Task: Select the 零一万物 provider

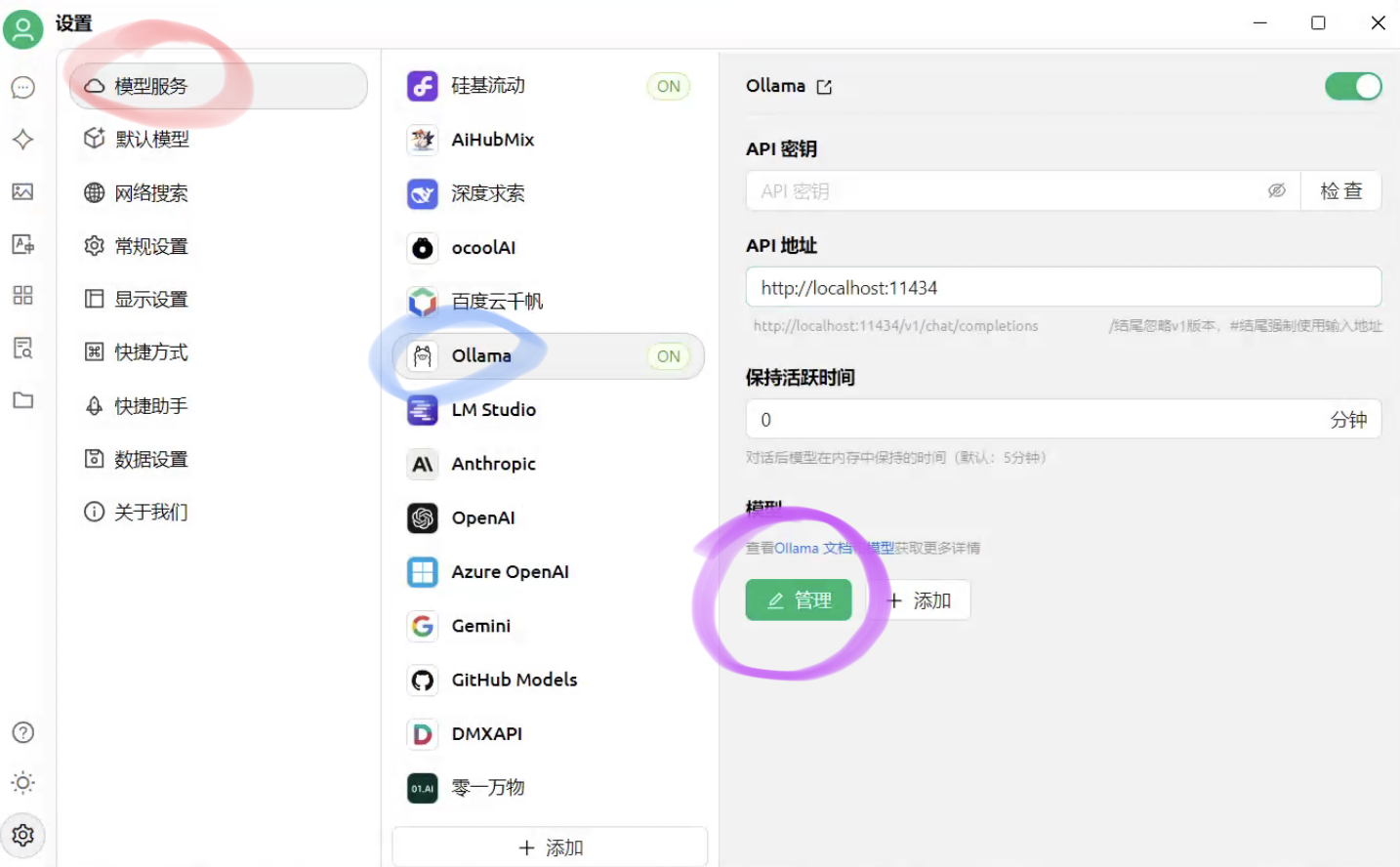Action: click(549, 787)
